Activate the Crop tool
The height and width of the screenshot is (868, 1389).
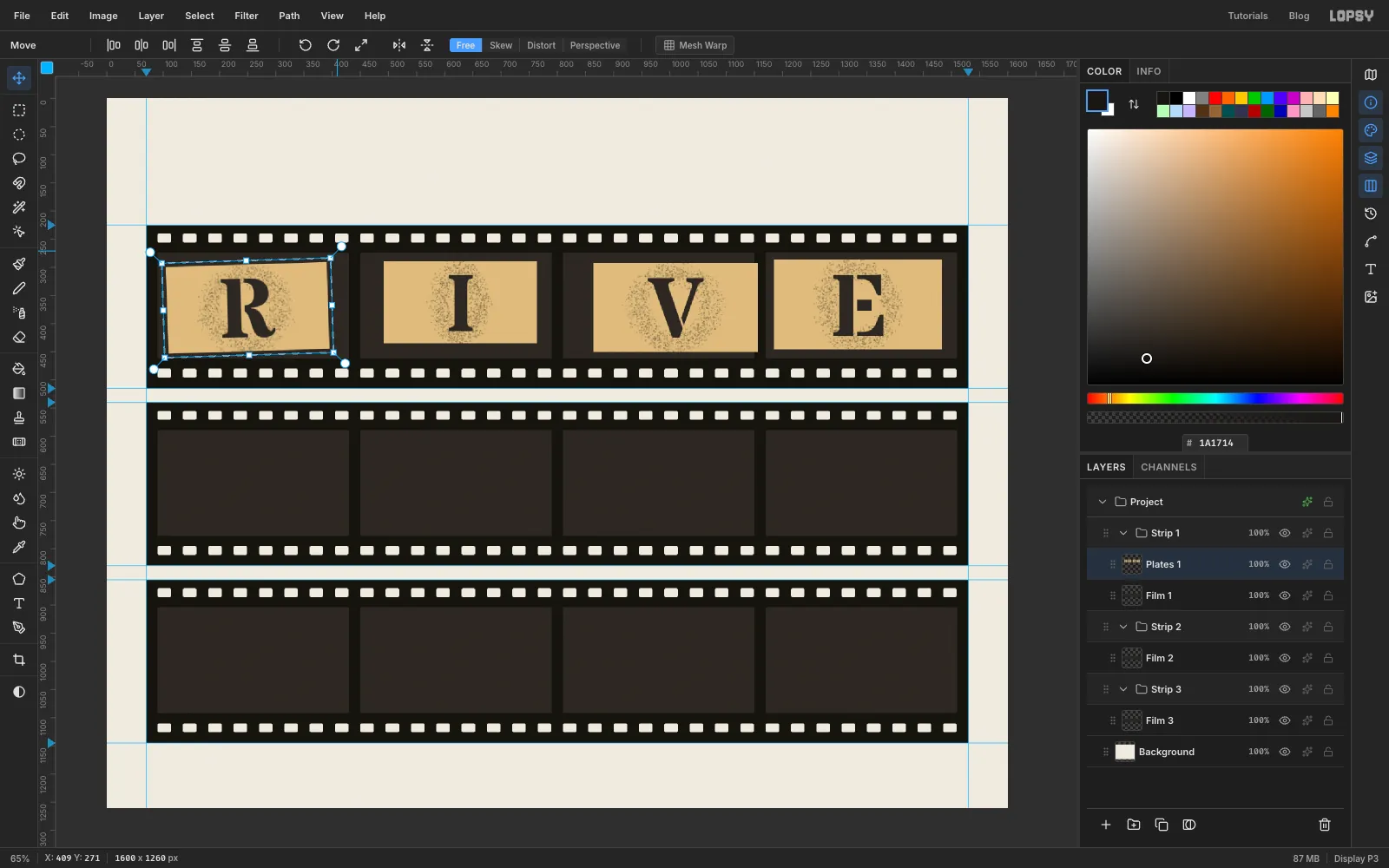[x=19, y=660]
